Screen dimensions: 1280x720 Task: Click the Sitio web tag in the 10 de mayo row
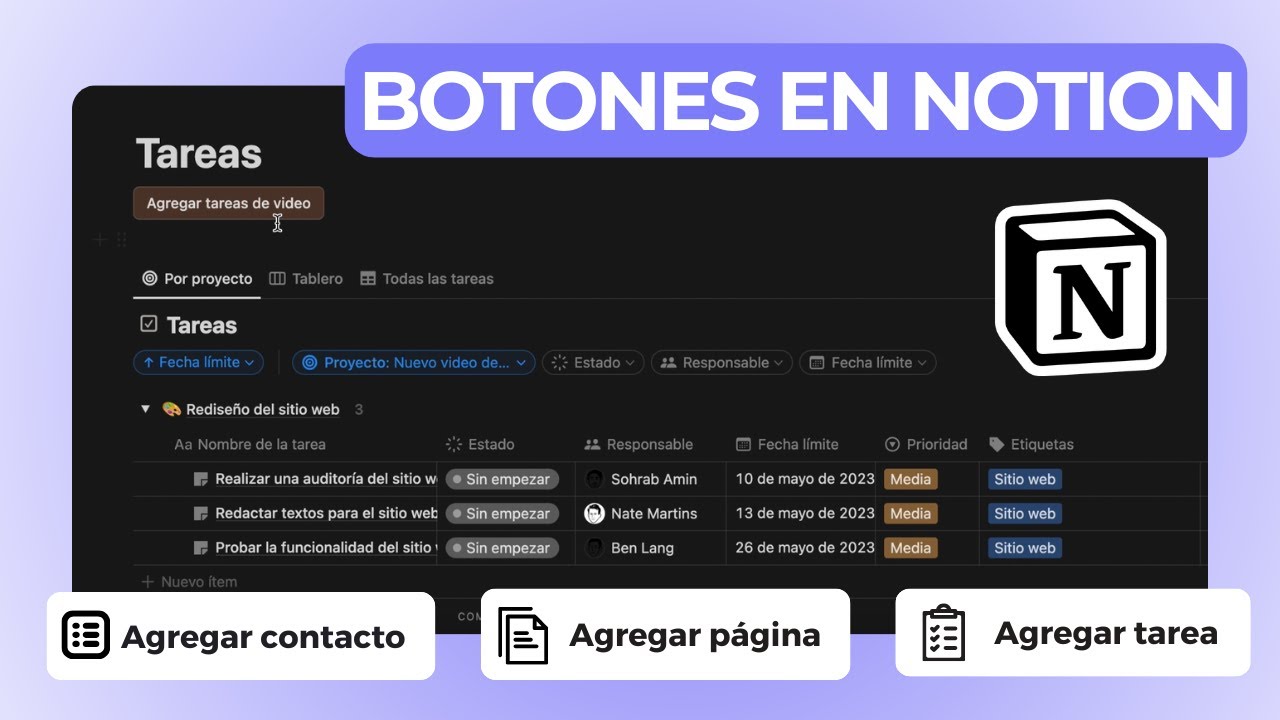(1025, 479)
